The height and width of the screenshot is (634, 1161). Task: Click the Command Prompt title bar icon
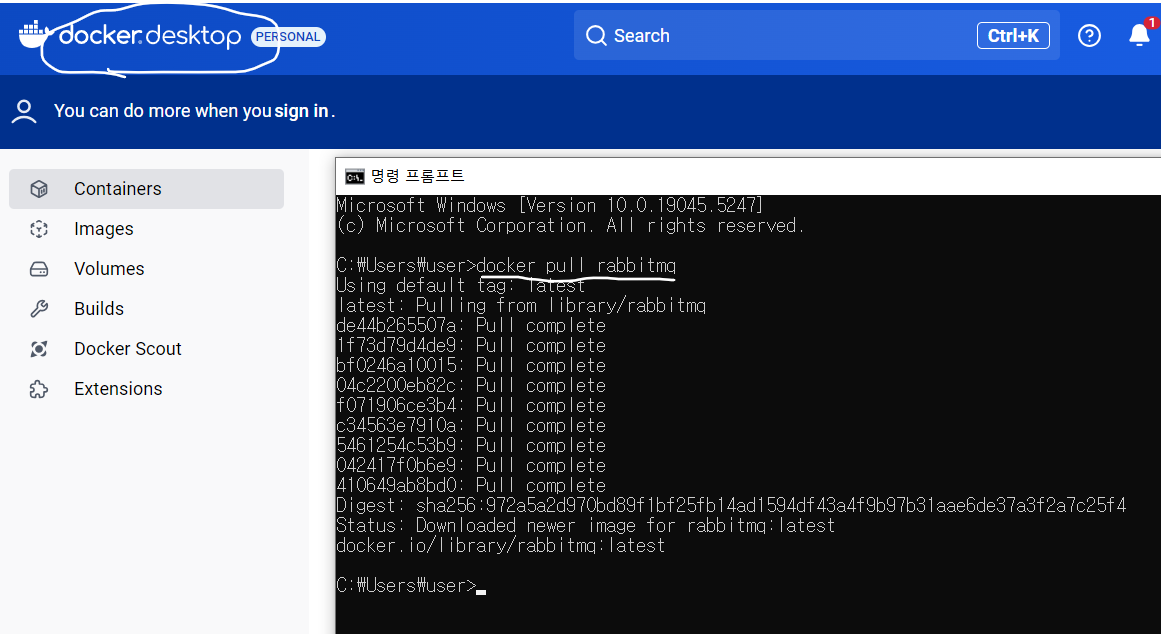(x=355, y=176)
